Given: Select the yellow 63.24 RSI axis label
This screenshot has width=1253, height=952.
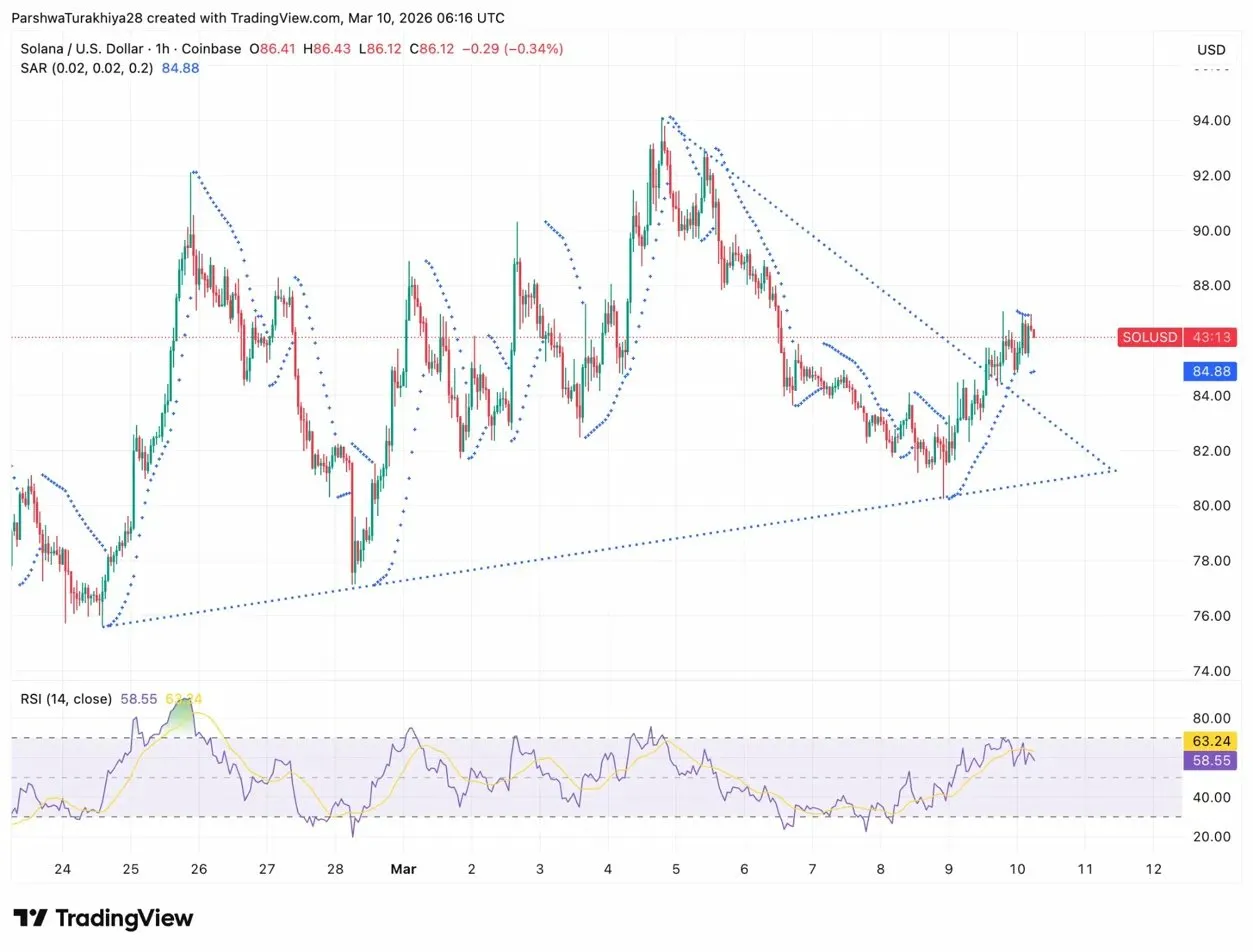Looking at the screenshot, I should tap(1211, 742).
